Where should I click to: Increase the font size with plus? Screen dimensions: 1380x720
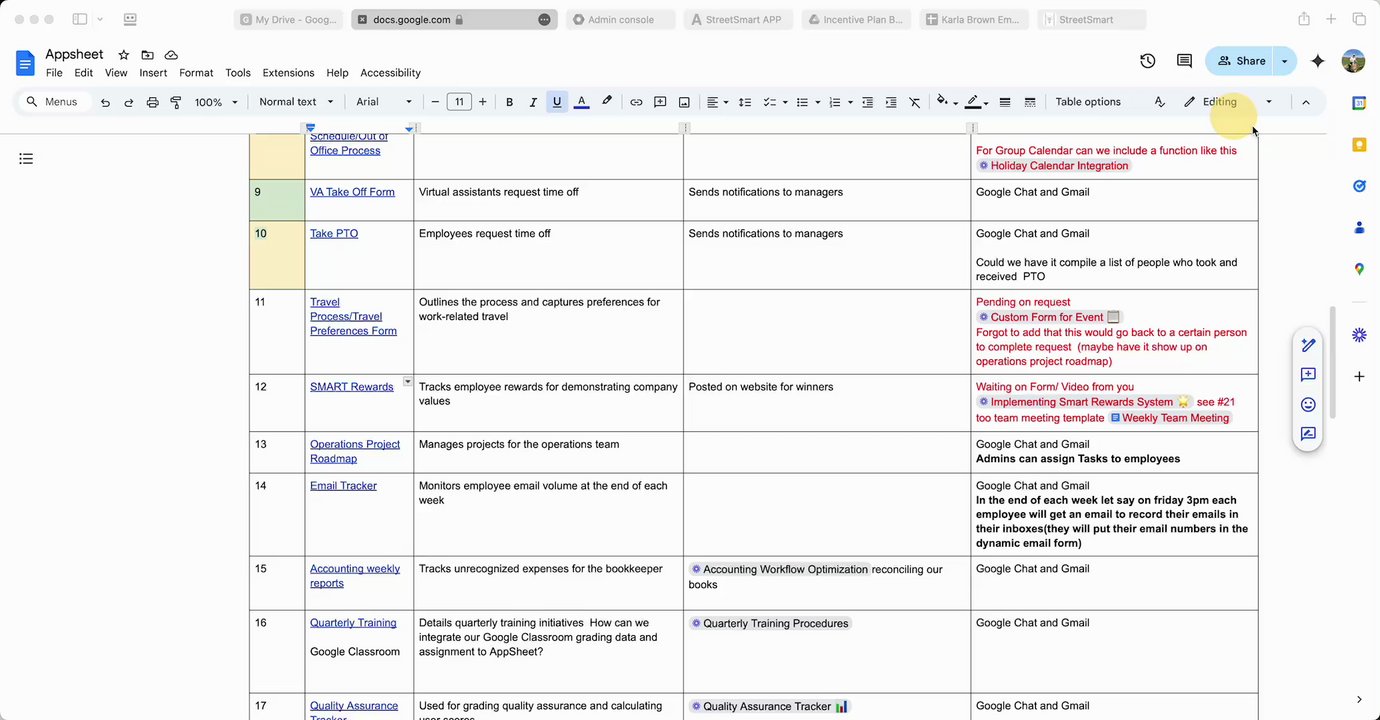(483, 102)
